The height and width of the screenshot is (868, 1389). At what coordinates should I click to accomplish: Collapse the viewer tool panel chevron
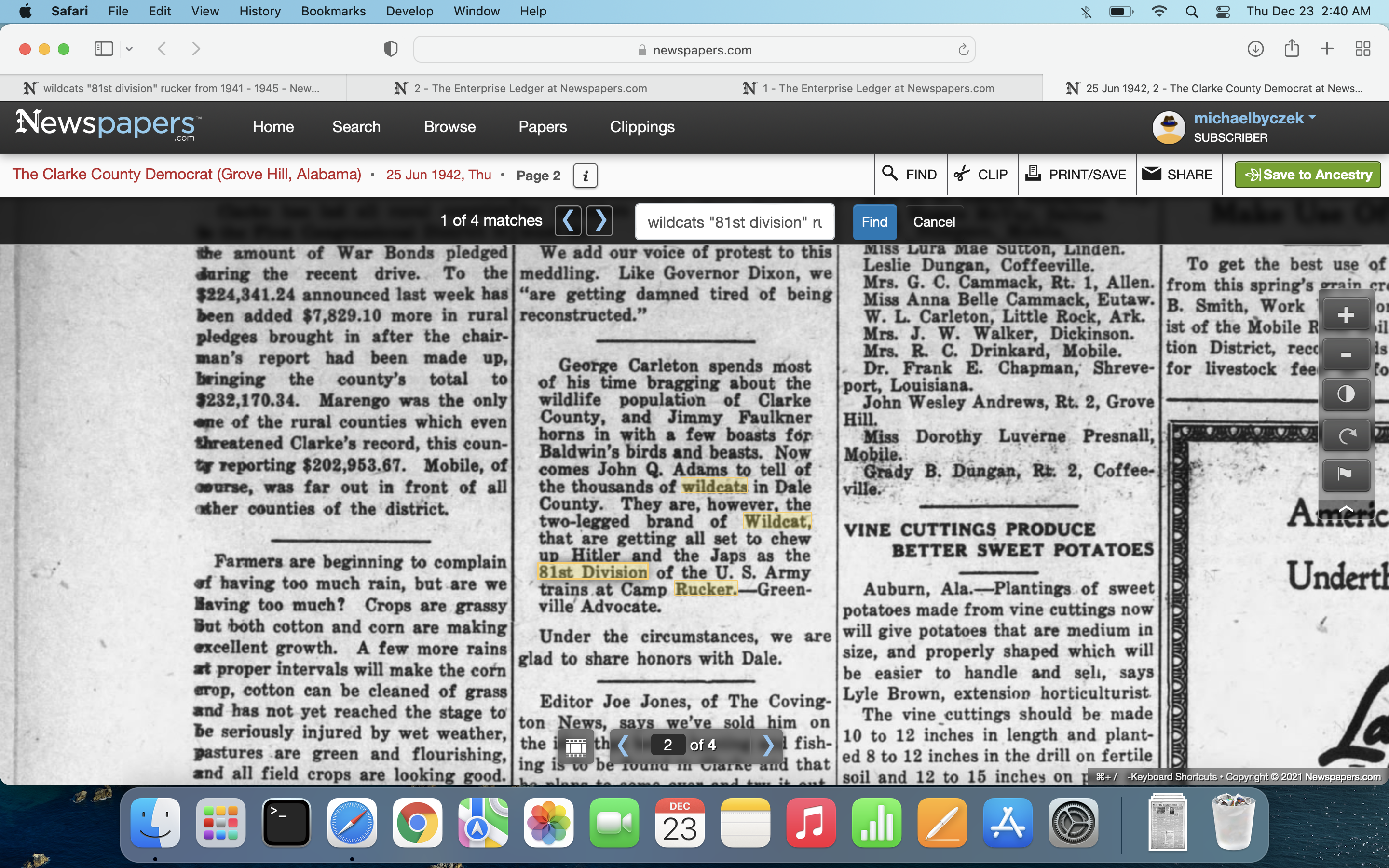click(x=1346, y=509)
